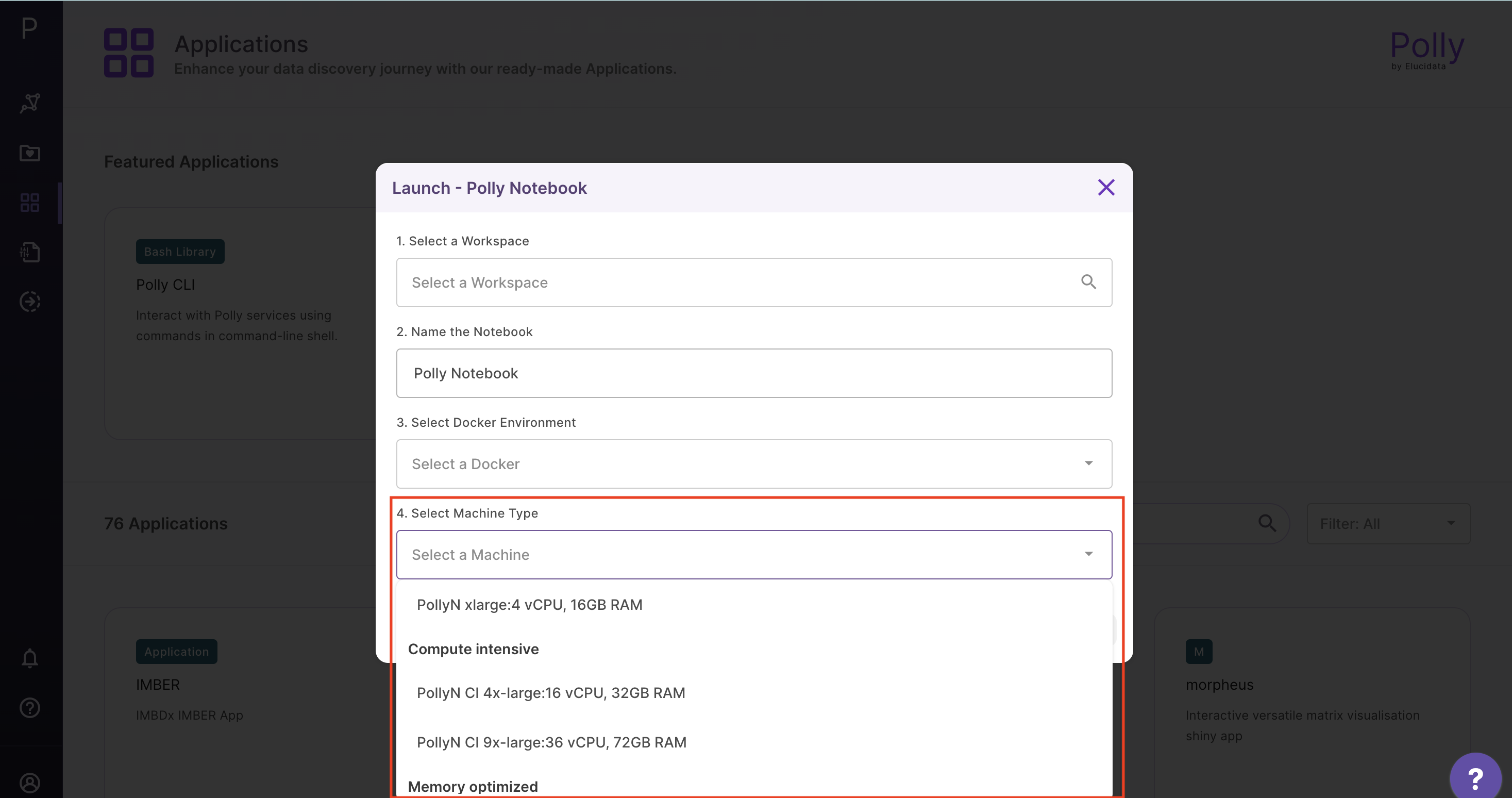This screenshot has height=798, width=1512.
Task: Open the pipeline graph icon in sidebar
Action: 30,103
